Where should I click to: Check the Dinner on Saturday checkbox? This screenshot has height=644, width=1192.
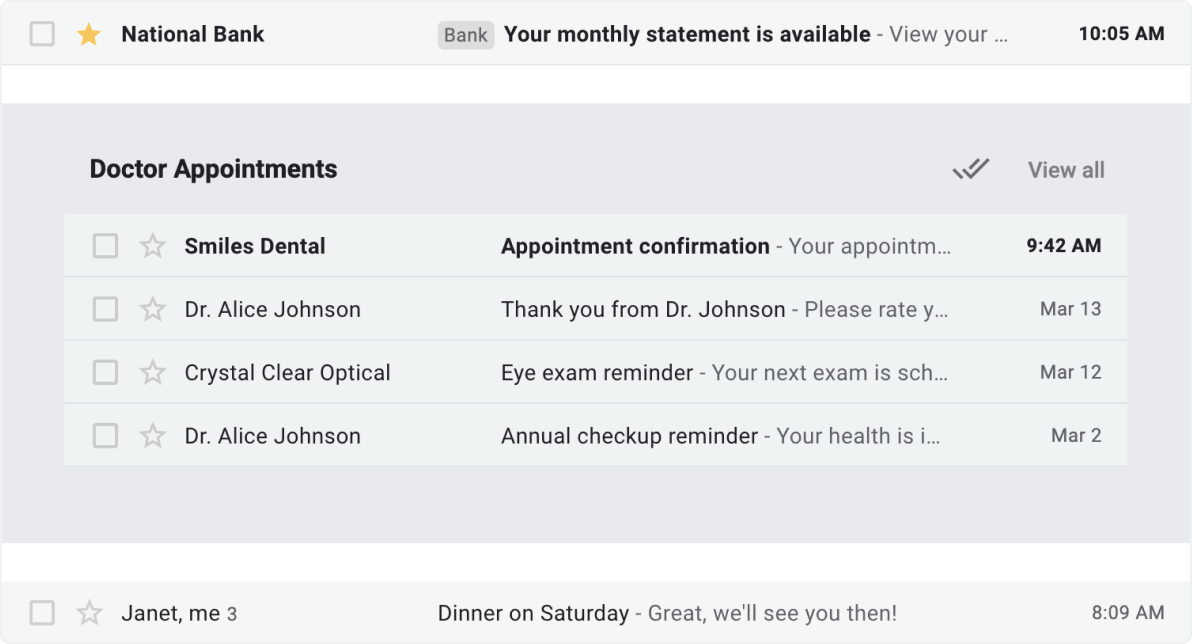41,612
